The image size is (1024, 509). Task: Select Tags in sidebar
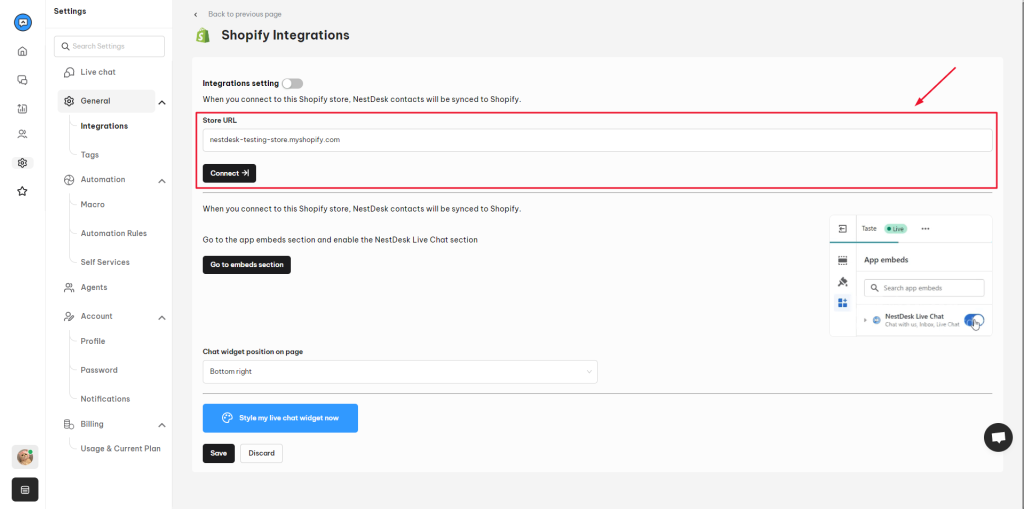pyautogui.click(x=89, y=155)
